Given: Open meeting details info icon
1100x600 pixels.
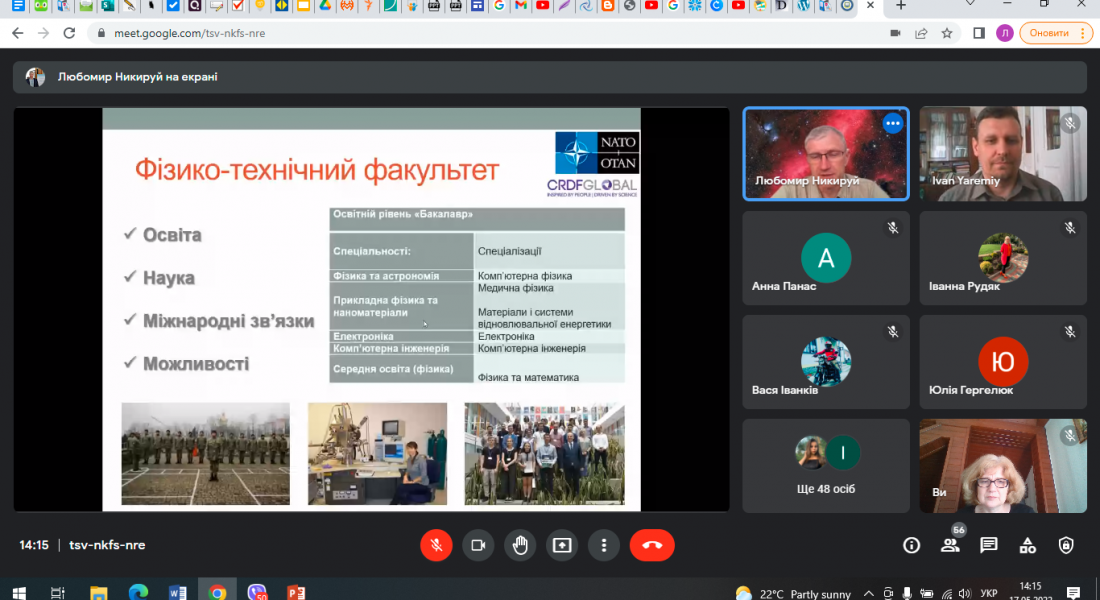Looking at the screenshot, I should [x=911, y=545].
